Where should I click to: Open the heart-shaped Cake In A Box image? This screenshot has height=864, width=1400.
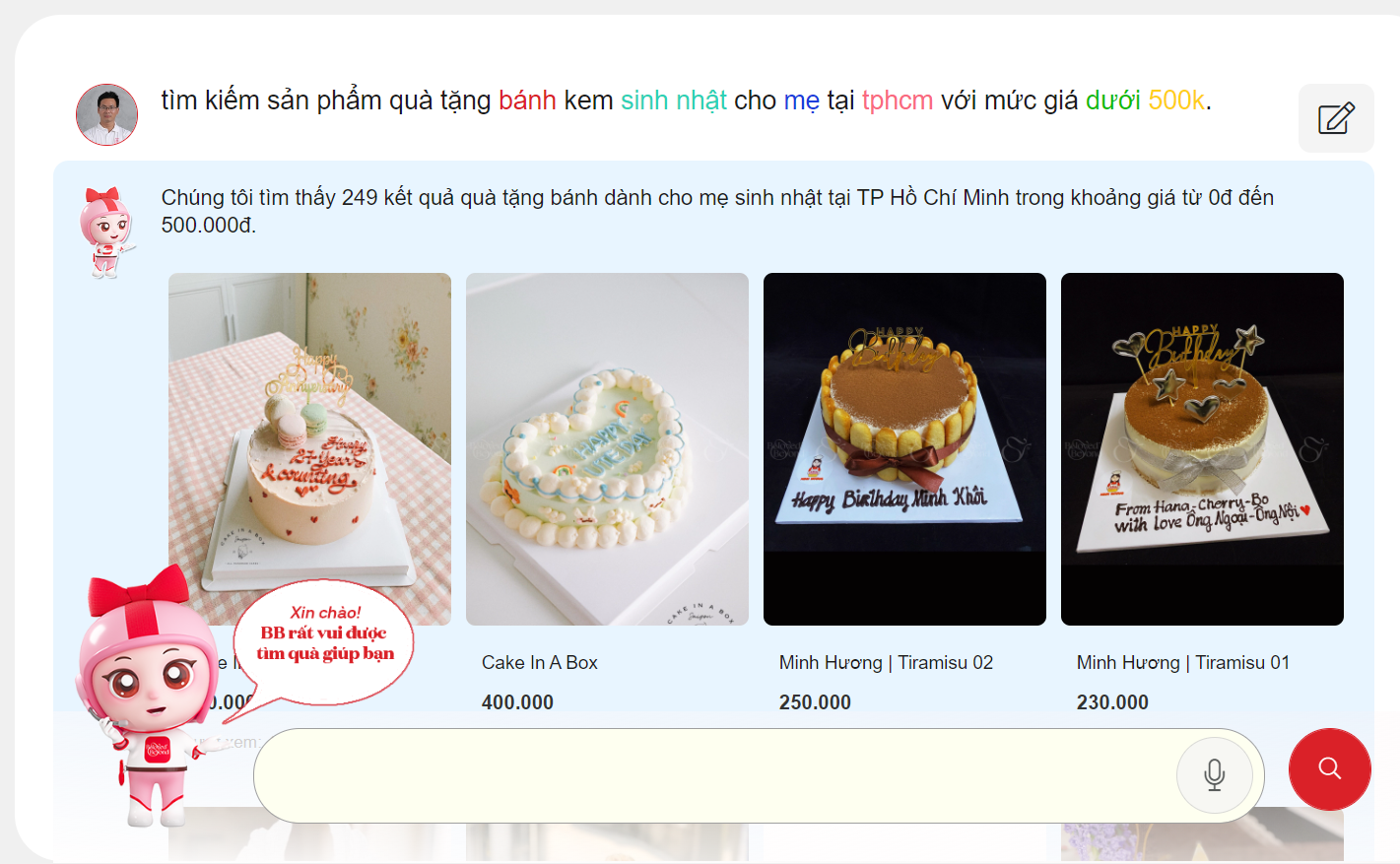[x=607, y=448]
